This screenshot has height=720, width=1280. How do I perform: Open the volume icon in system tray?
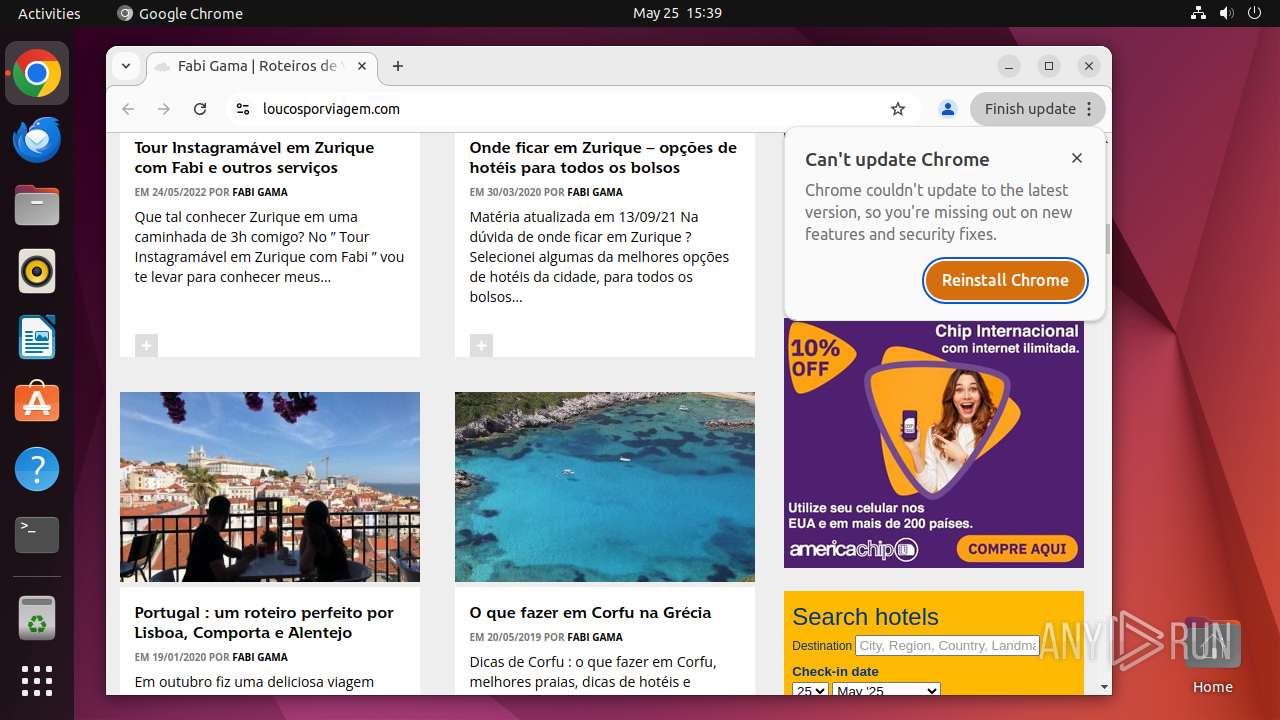[x=1226, y=13]
